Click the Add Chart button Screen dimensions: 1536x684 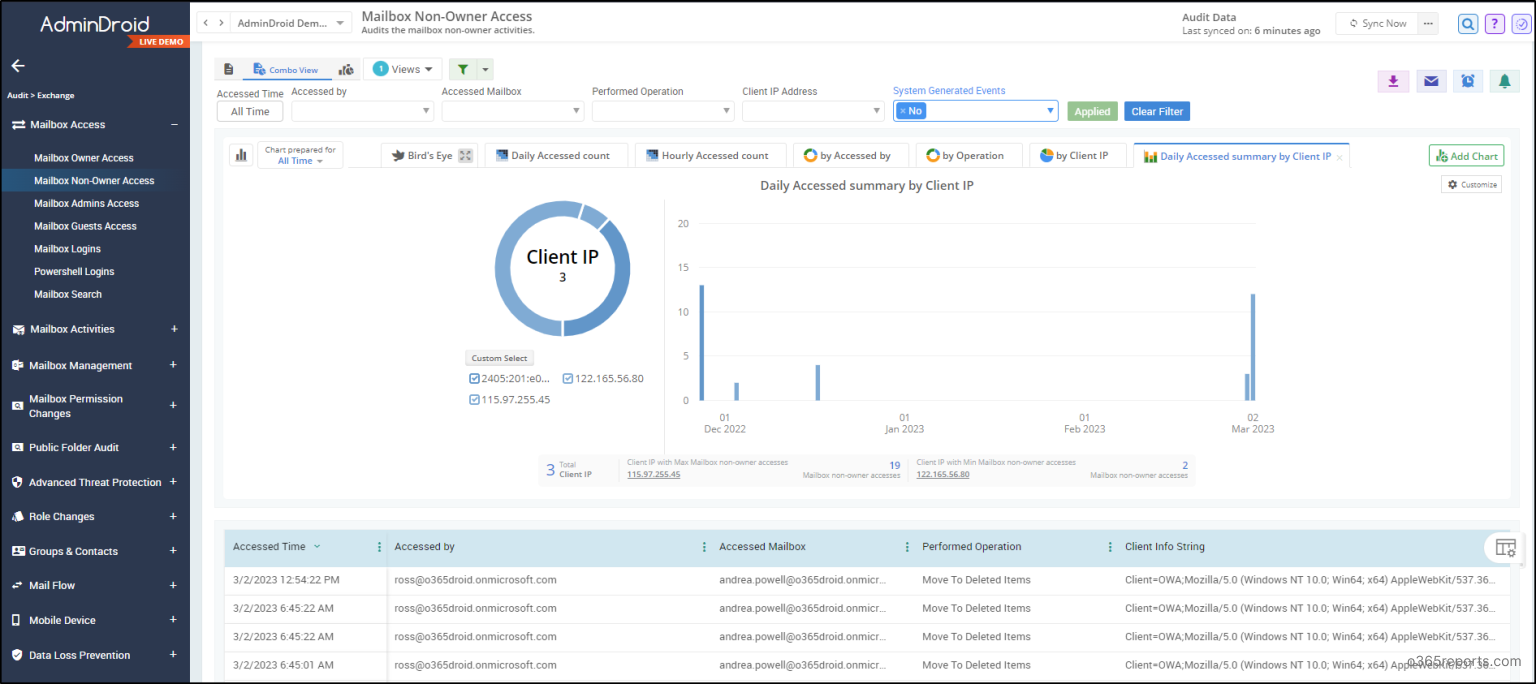pyautogui.click(x=1466, y=156)
